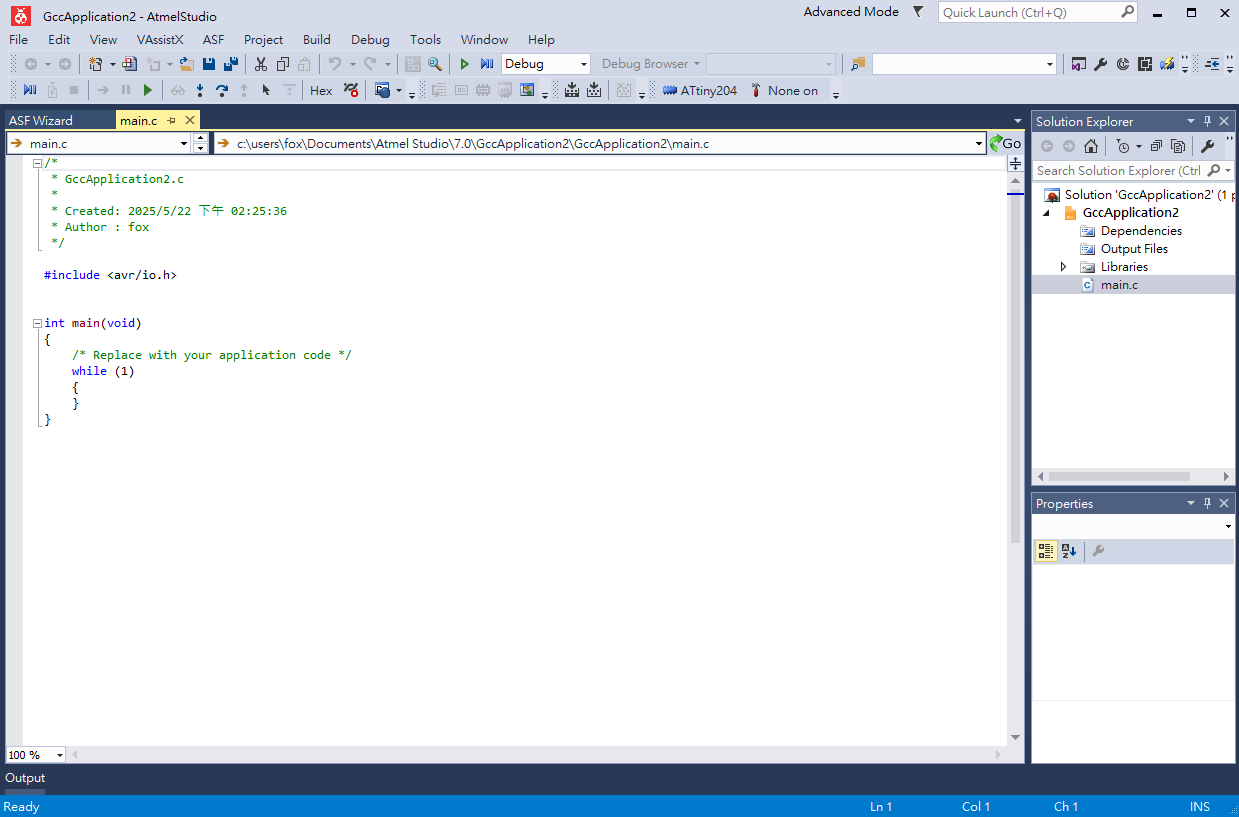Viewport: 1239px width, 817px height.
Task: Click the feedback filter icon near Advanced Mode
Action: click(919, 12)
